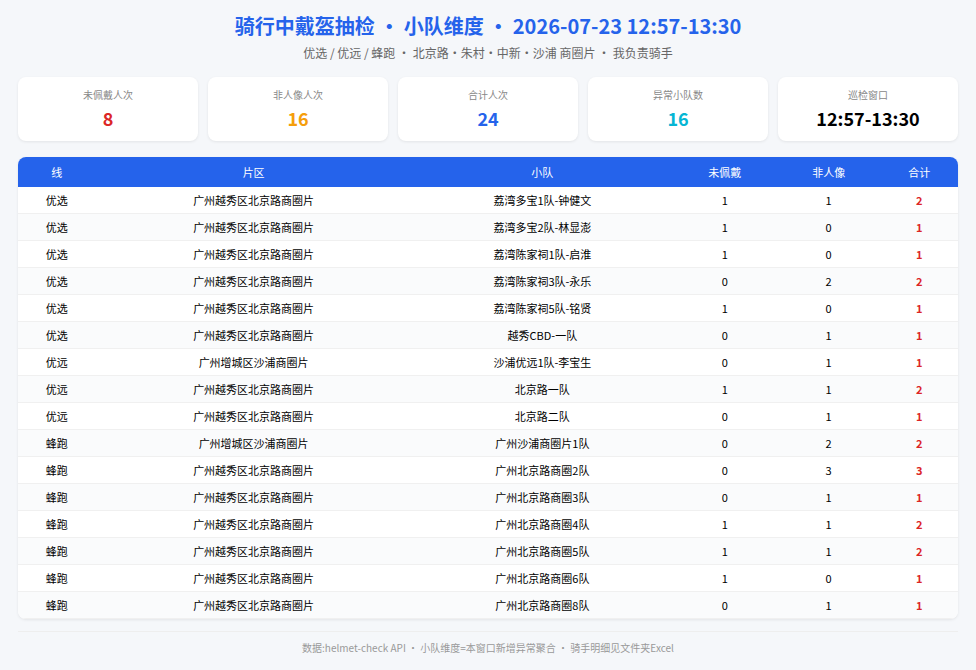Viewport: 976px width, 670px height.
Task: Select team 广州北京路商圈8队
Action: point(542,606)
